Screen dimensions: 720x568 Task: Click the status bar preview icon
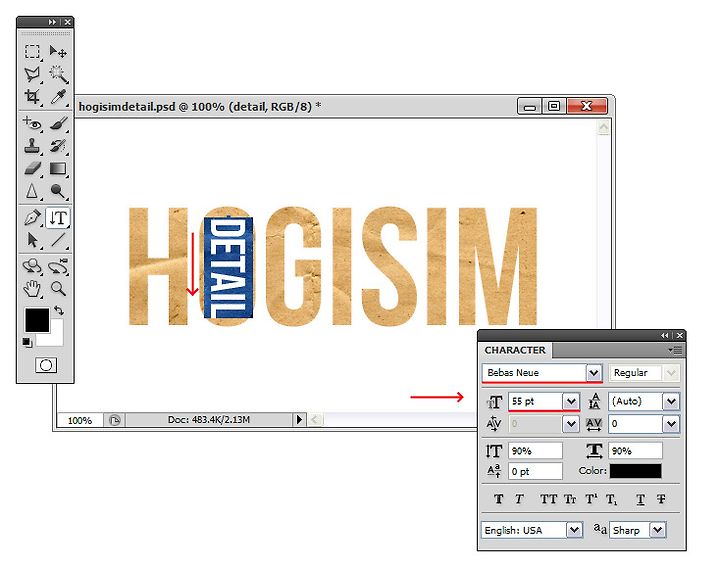coord(114,420)
